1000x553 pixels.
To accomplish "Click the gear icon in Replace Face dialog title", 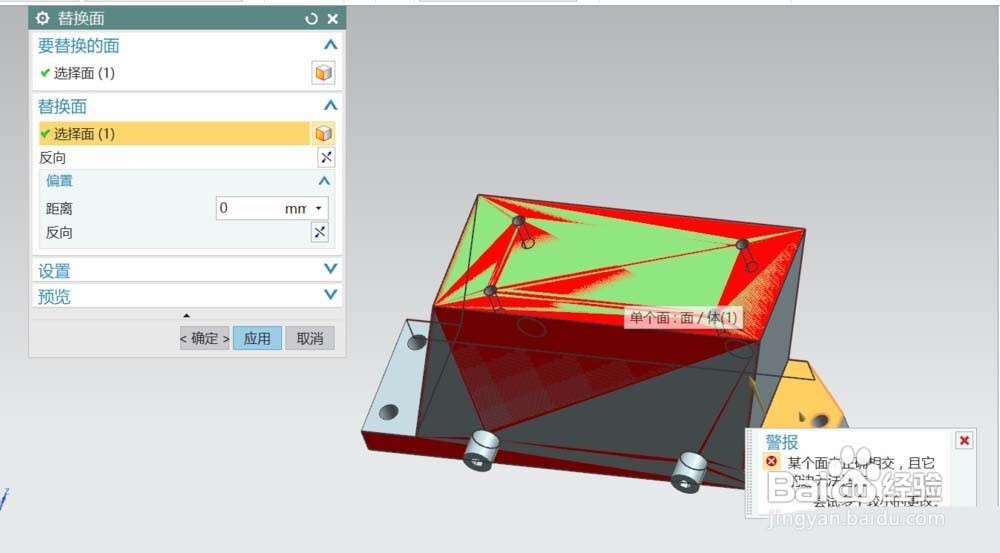I will [42, 18].
